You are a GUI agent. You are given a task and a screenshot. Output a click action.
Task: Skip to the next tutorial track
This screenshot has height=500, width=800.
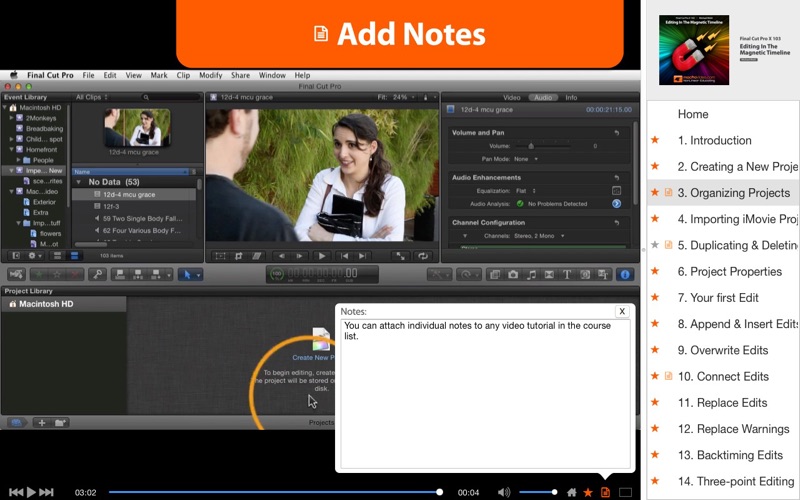pos(46,492)
